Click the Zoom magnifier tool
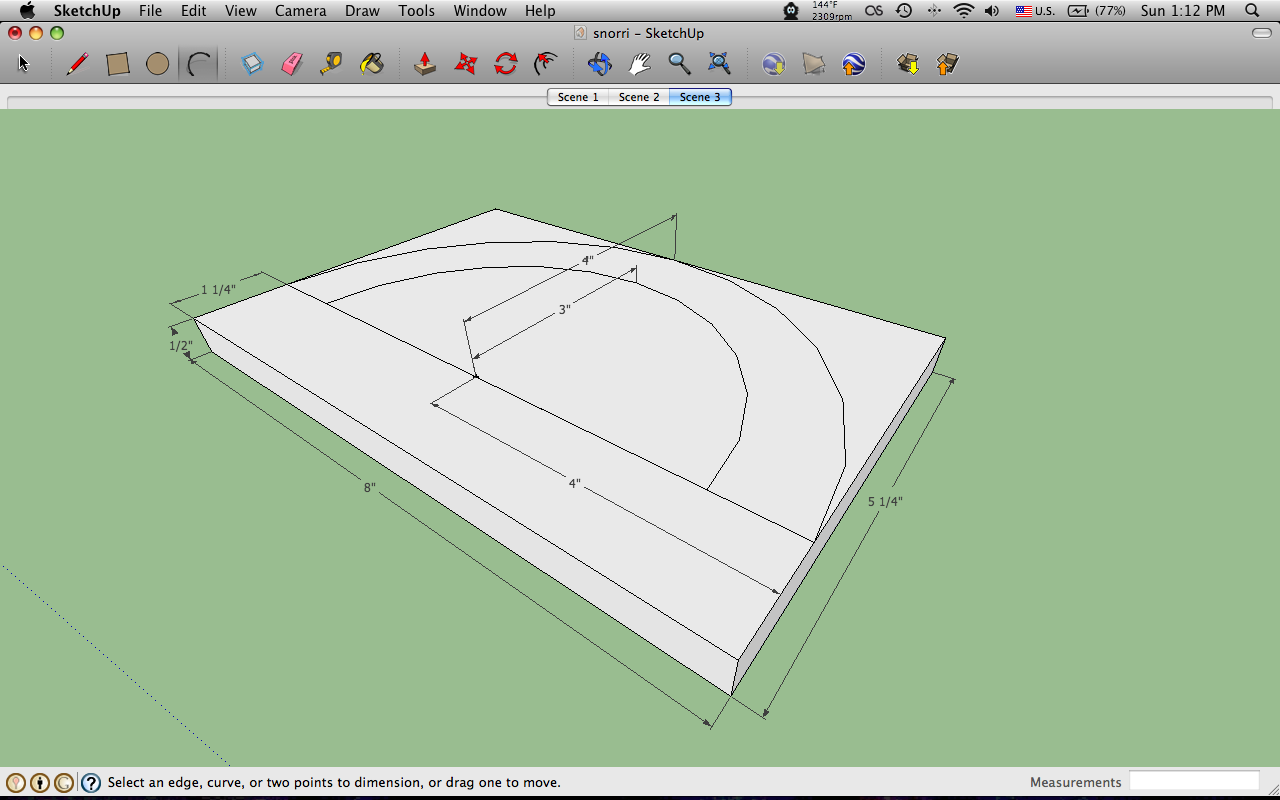This screenshot has height=800, width=1280. [x=679, y=64]
